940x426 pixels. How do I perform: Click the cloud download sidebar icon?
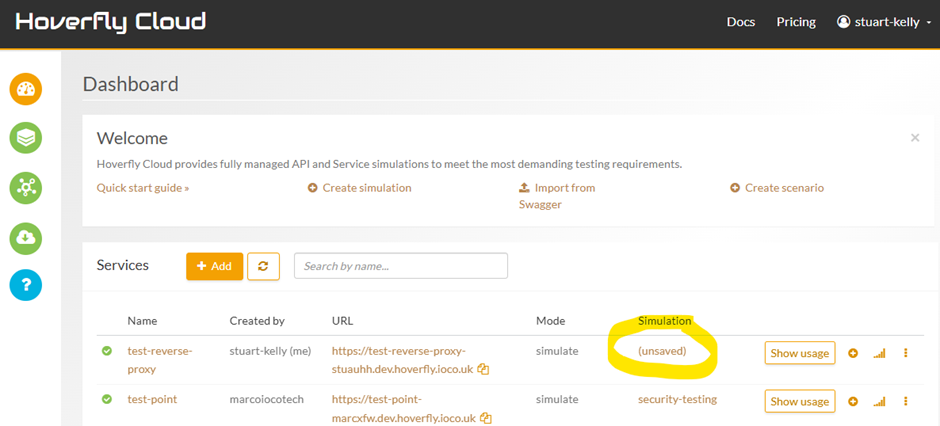(26, 237)
